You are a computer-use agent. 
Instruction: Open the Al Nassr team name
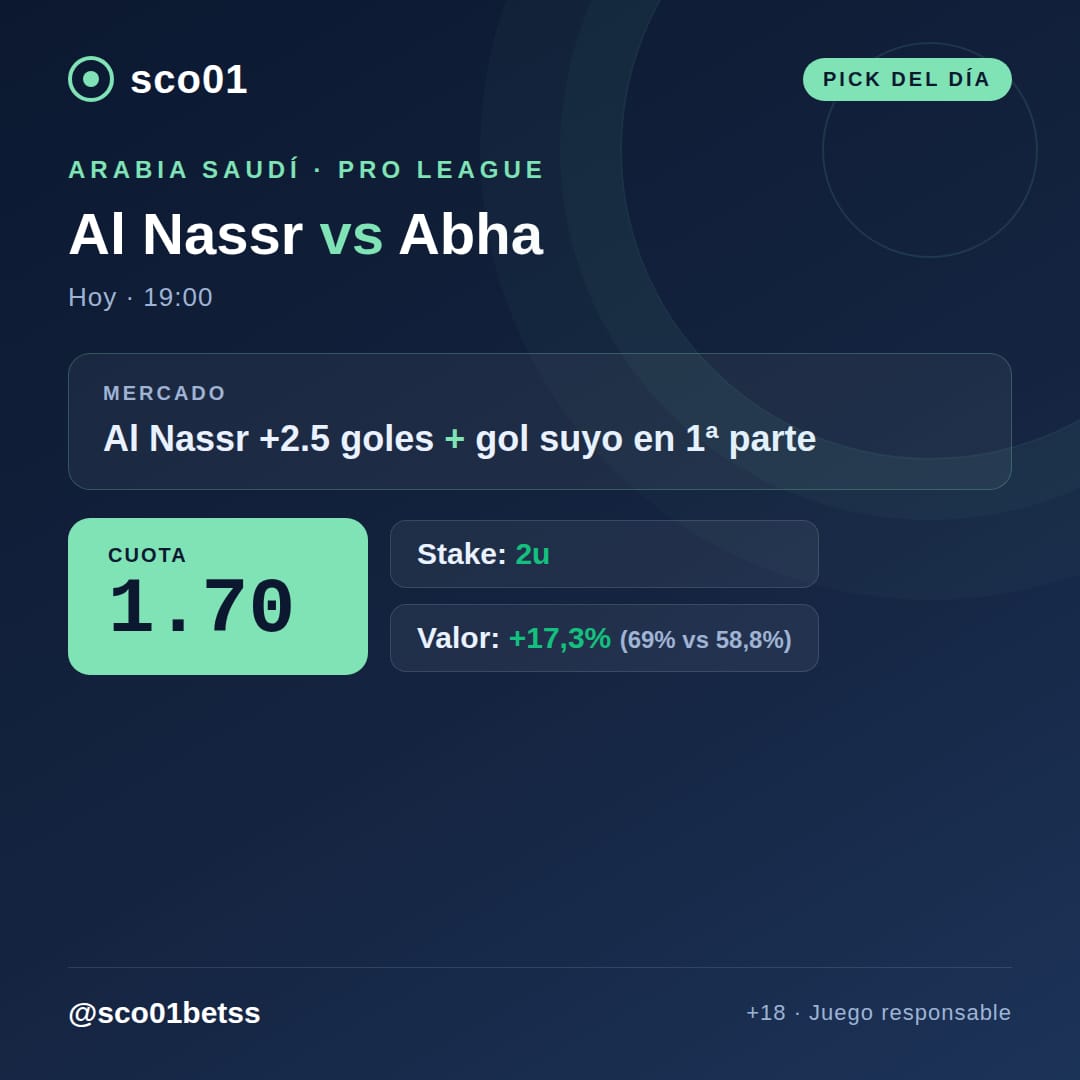(186, 234)
